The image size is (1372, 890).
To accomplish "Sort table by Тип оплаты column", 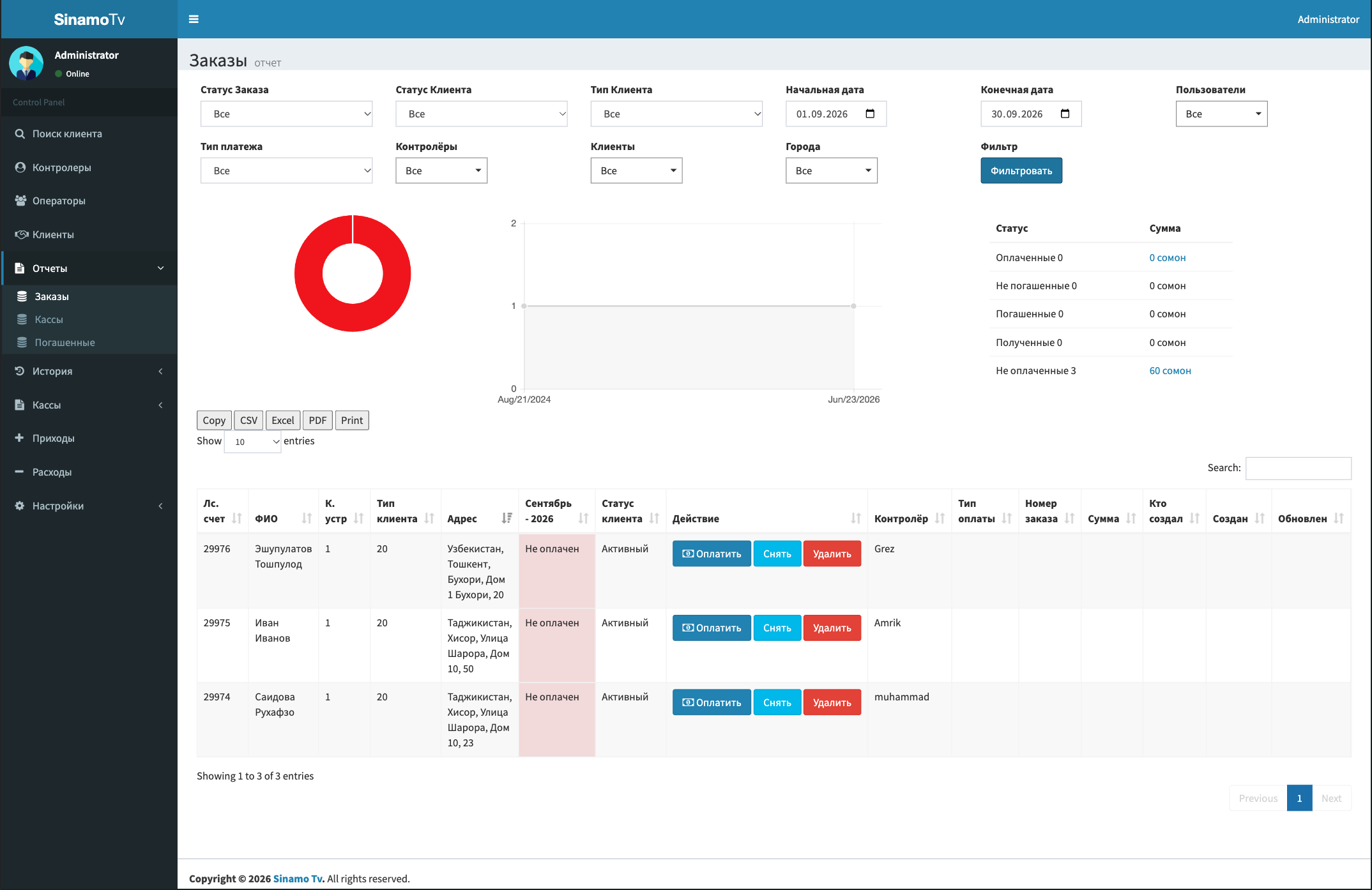I will [985, 511].
